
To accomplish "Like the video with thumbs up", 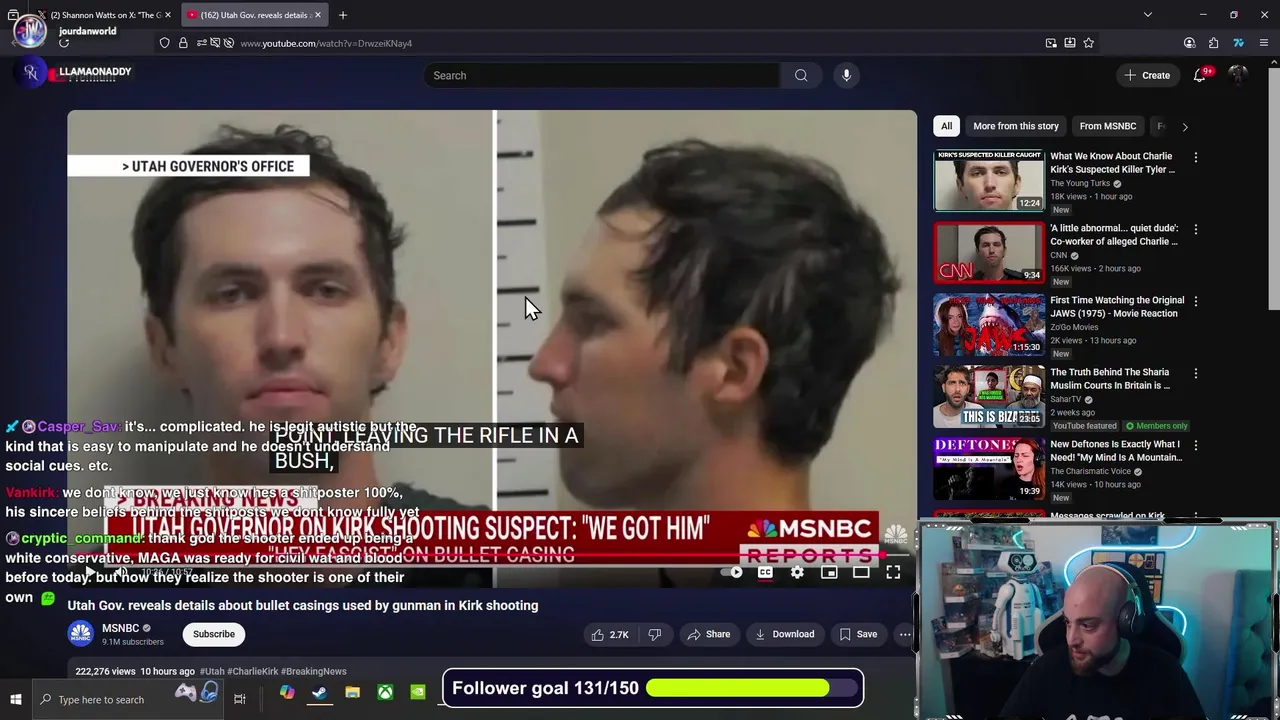I will tap(610, 634).
